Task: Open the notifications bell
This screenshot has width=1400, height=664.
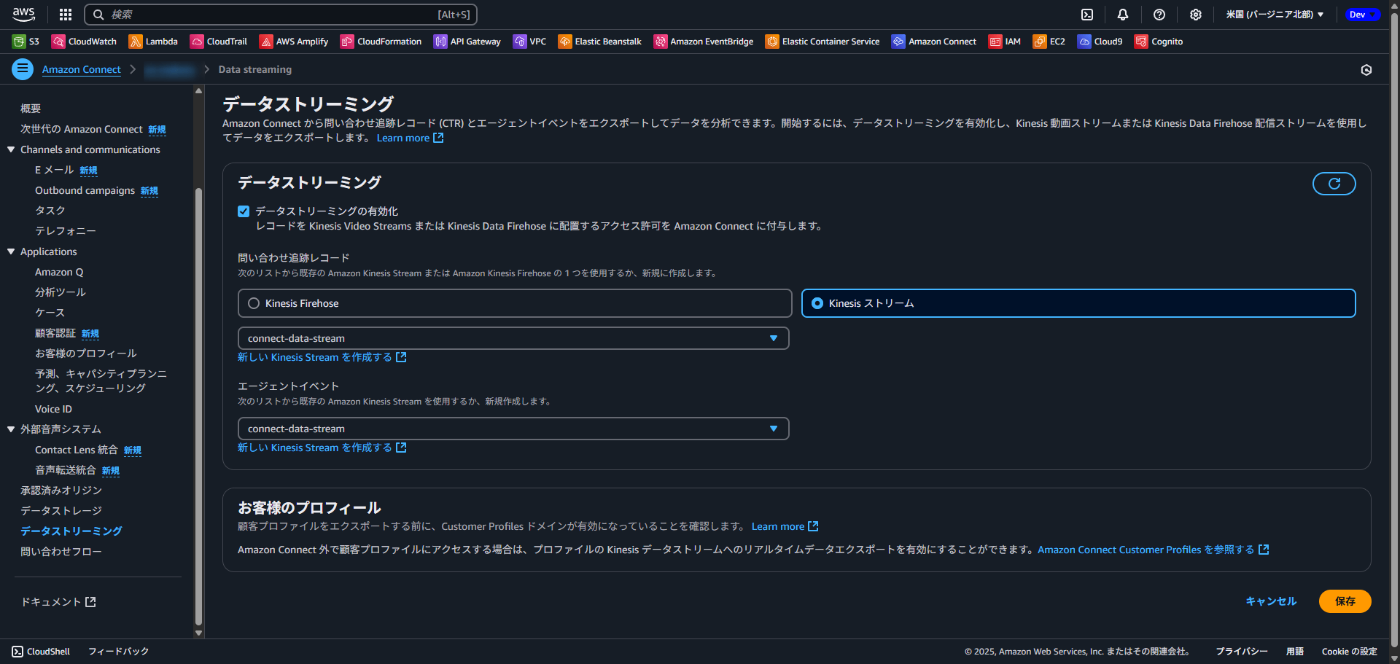Action: click(1123, 14)
